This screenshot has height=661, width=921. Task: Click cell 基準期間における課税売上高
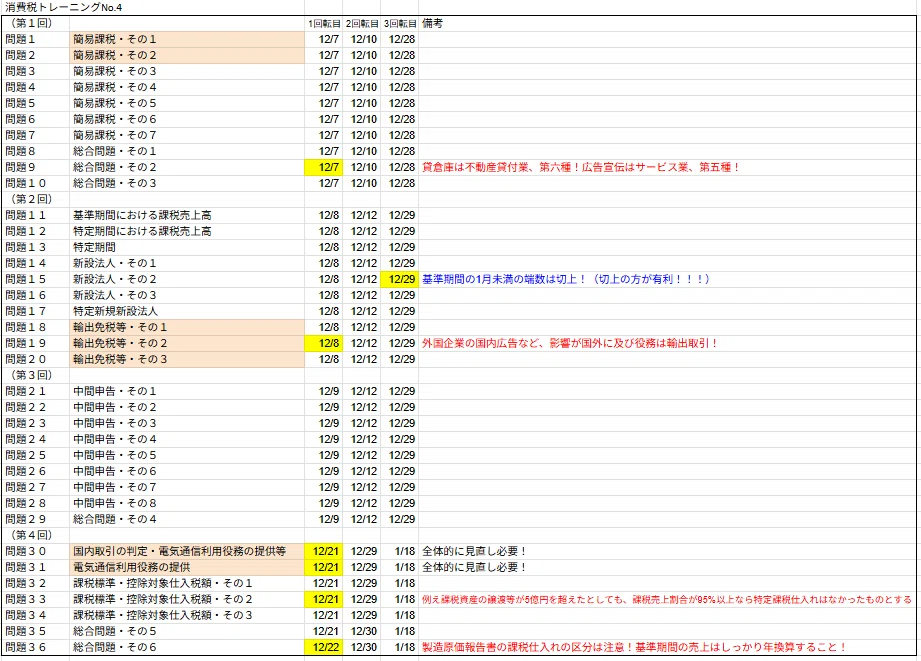tap(187, 215)
